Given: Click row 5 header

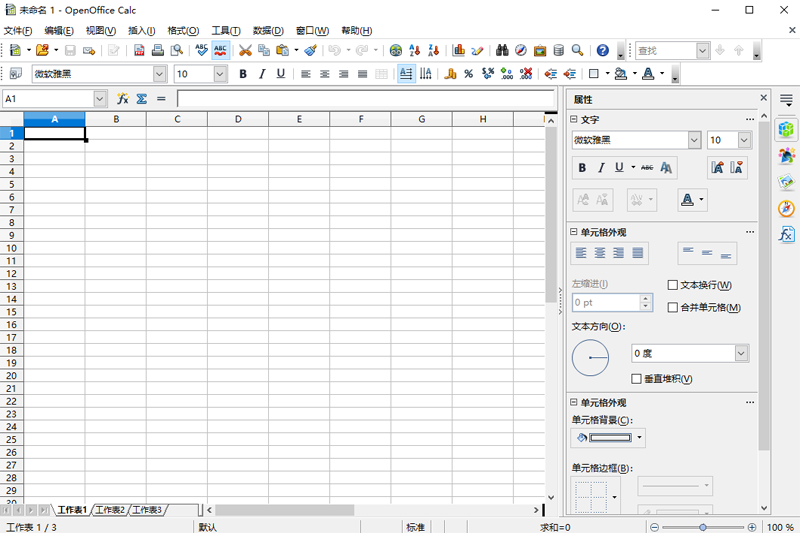Looking at the screenshot, I should pos(11,184).
